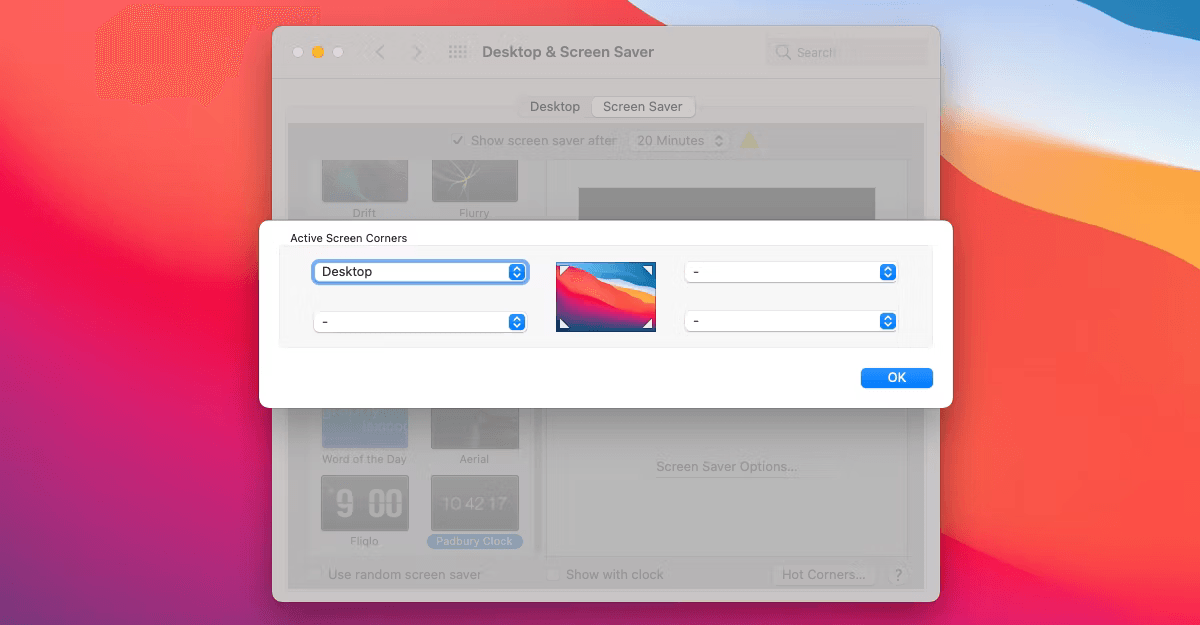Click the yellow warning triangle icon
1200x625 pixels.
click(x=748, y=141)
